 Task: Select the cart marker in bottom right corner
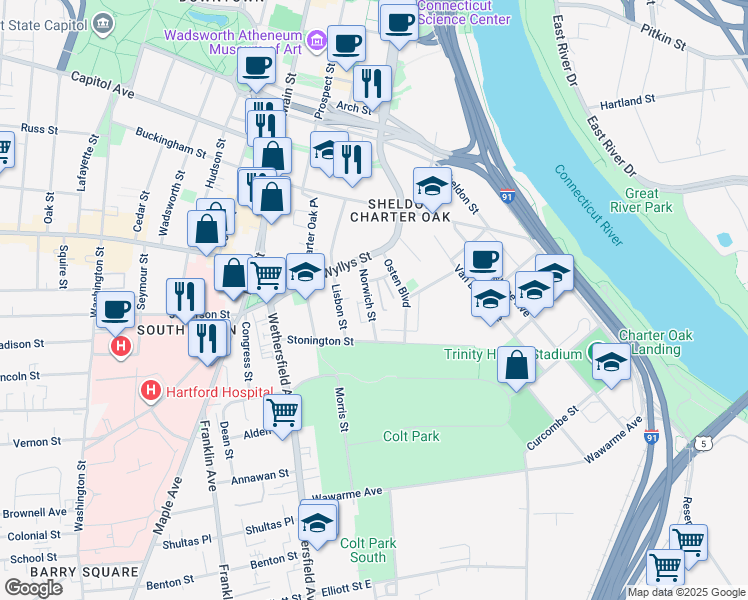665,568
